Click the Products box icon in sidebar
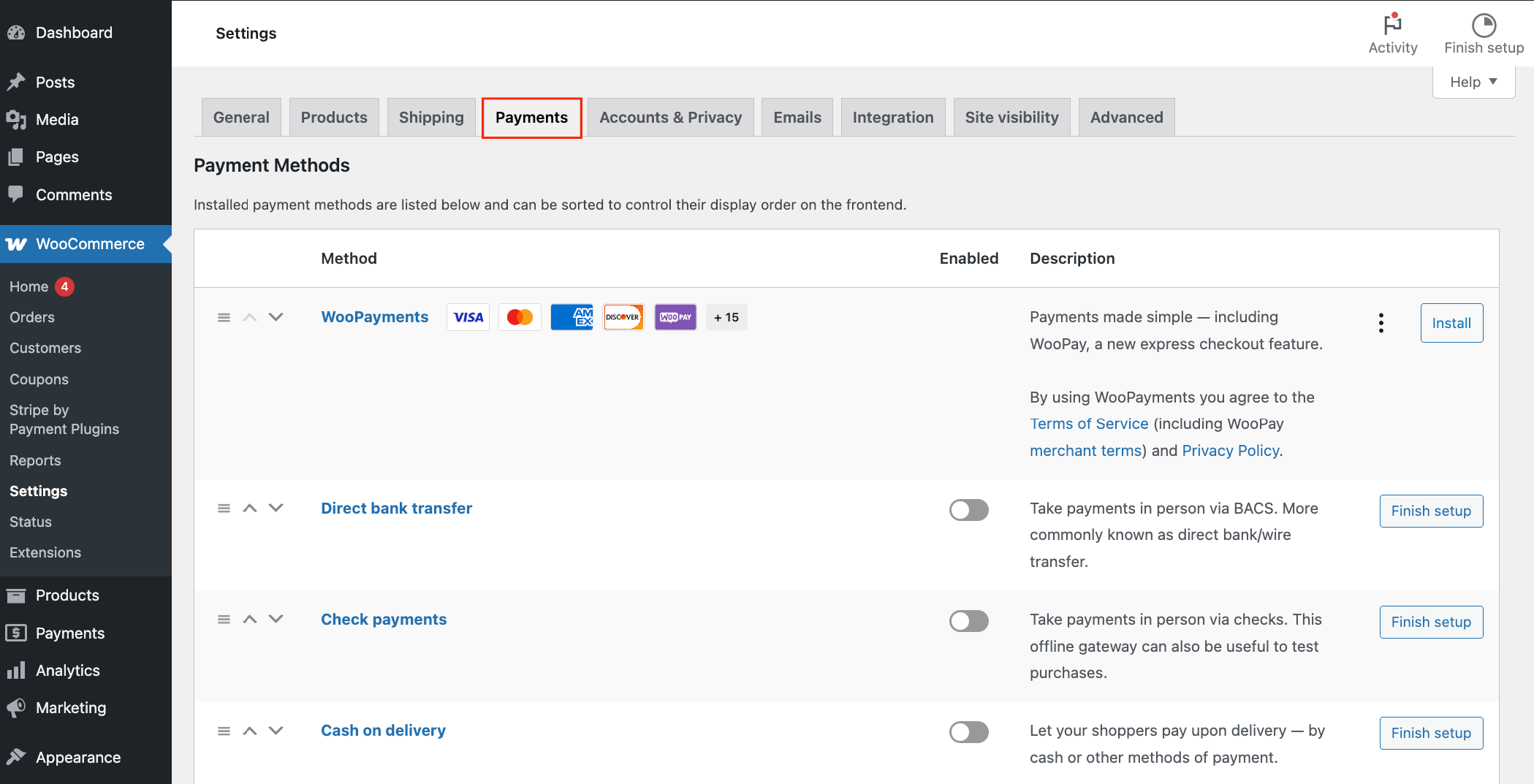This screenshot has height=784, width=1534. point(16,595)
